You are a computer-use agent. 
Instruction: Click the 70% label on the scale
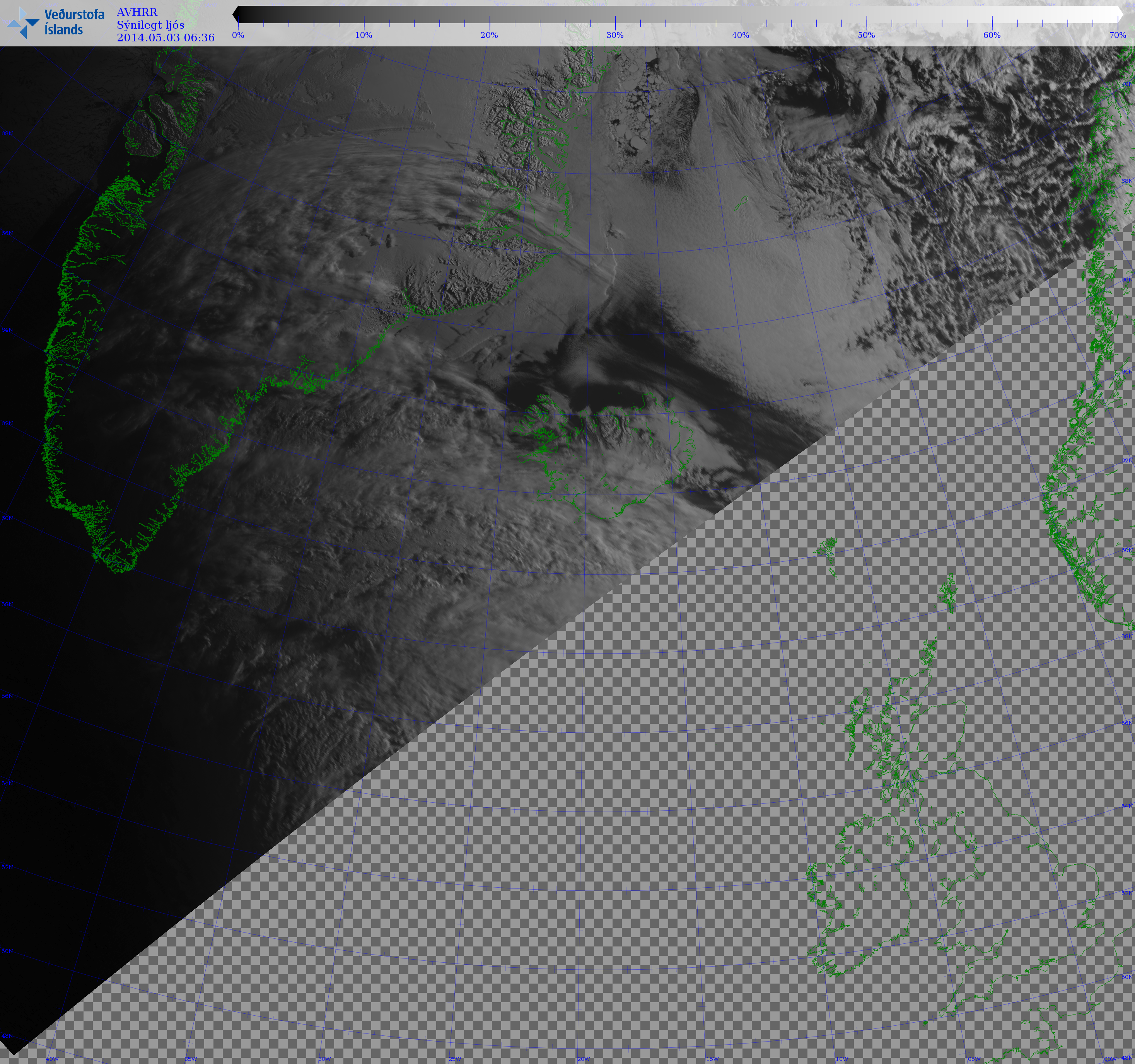pos(1117,35)
